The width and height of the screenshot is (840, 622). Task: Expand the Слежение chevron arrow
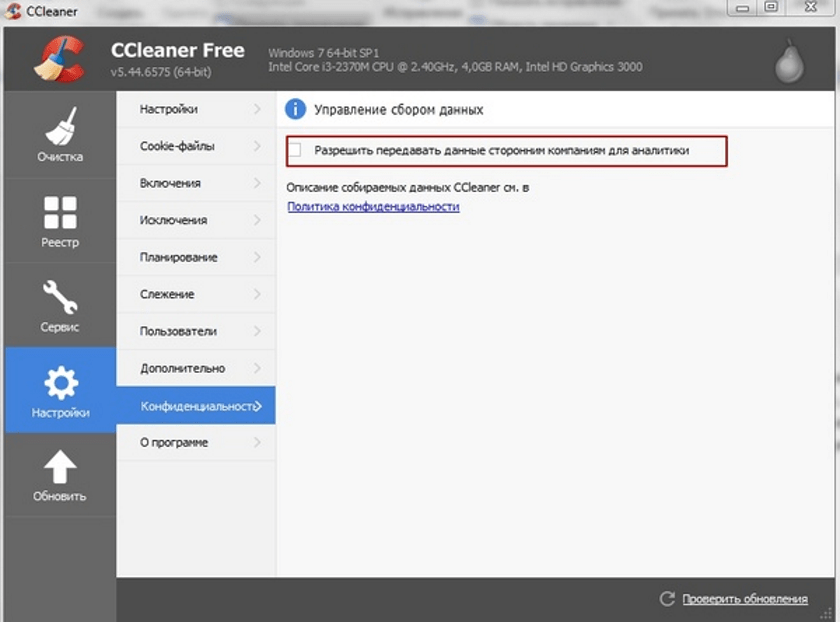tap(258, 294)
